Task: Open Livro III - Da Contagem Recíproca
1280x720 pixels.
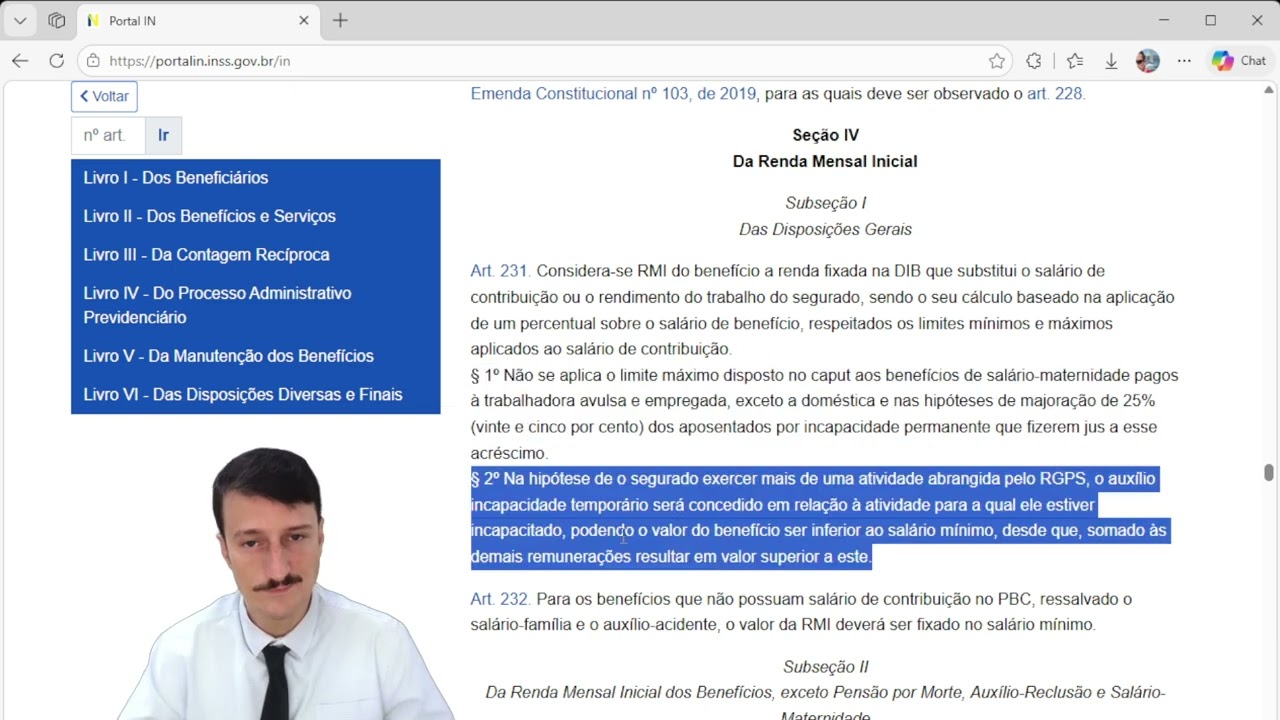Action: pos(255,255)
